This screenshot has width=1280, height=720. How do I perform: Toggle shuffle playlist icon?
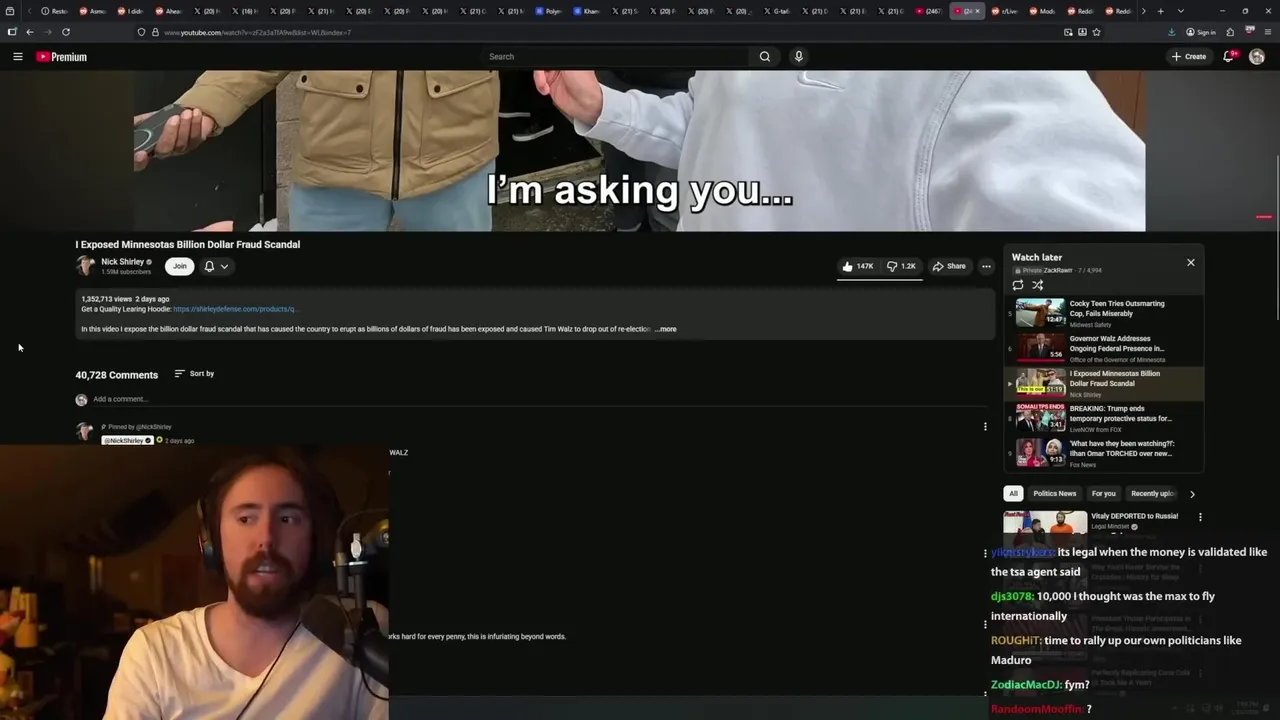[1038, 285]
